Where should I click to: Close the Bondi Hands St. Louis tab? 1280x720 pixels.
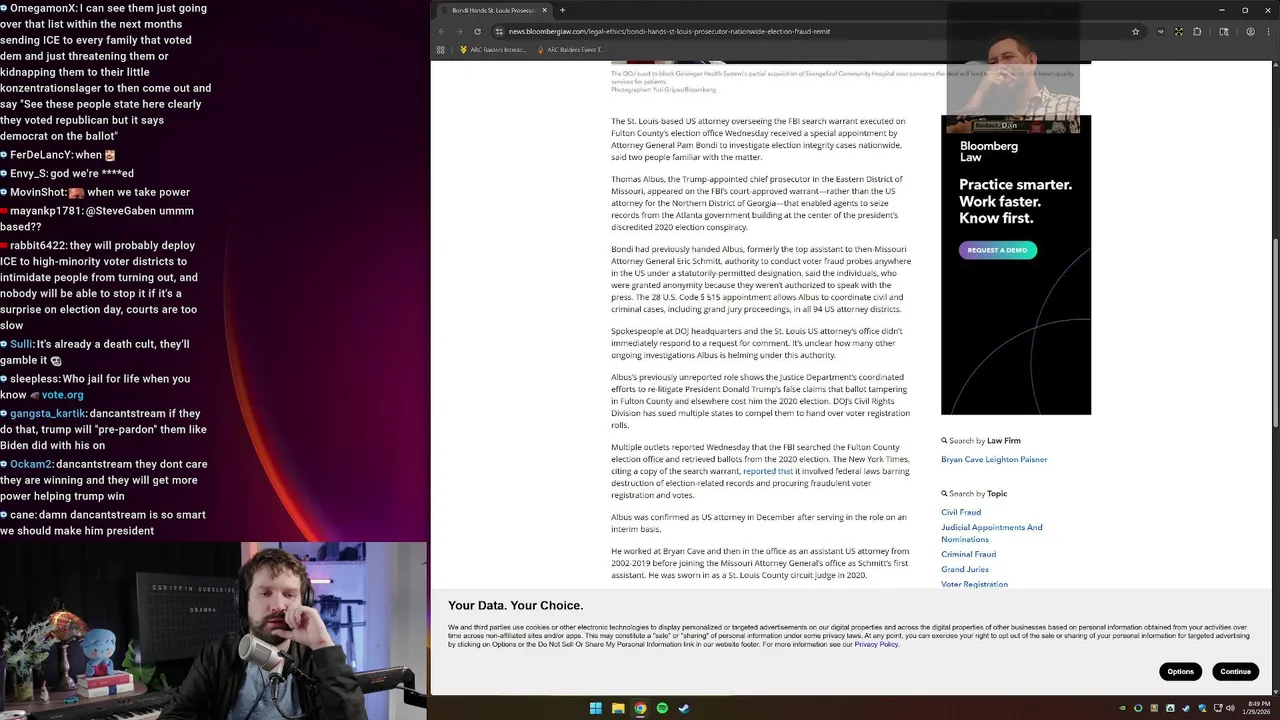pos(545,10)
